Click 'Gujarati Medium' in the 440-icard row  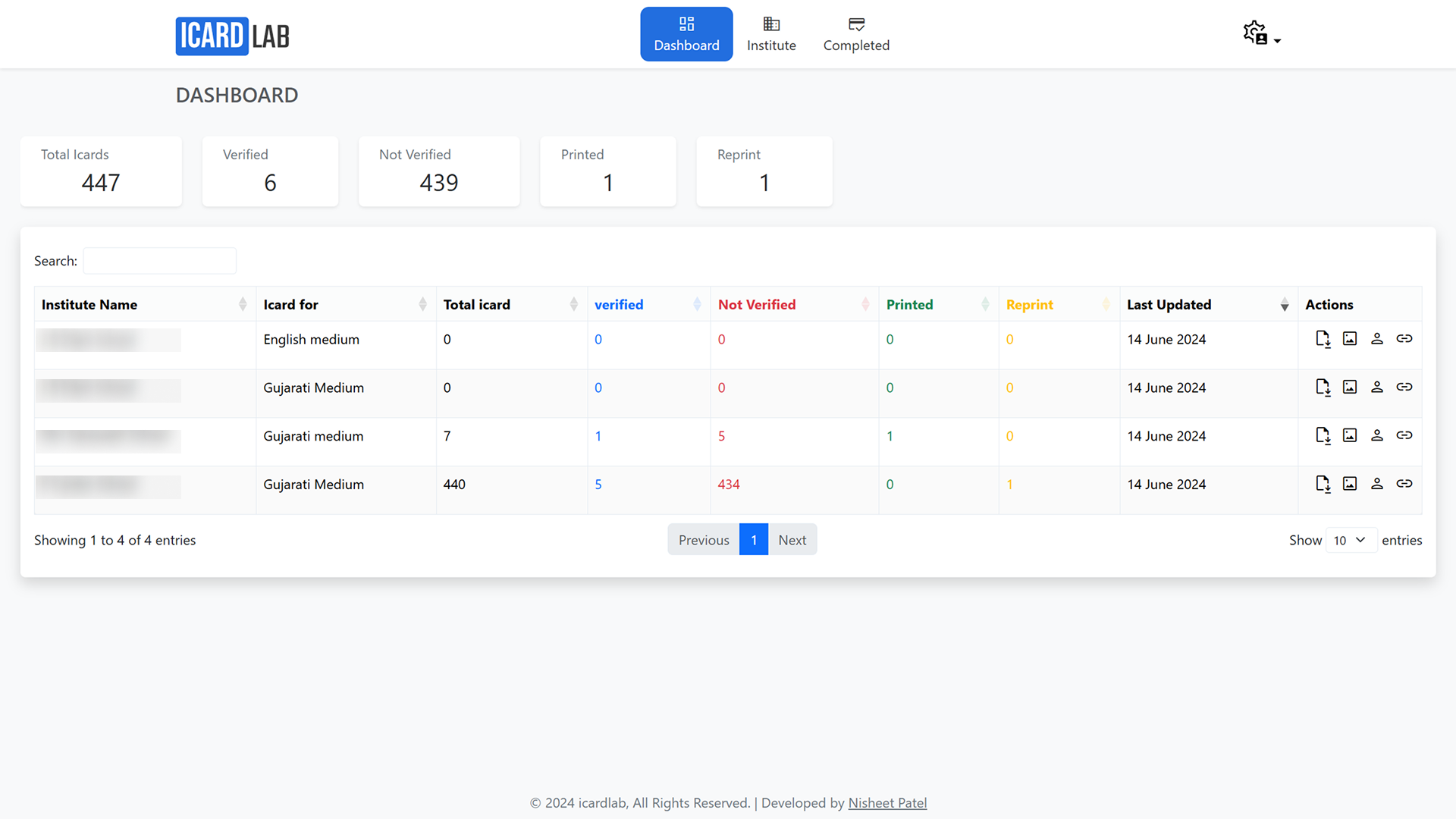click(x=314, y=485)
